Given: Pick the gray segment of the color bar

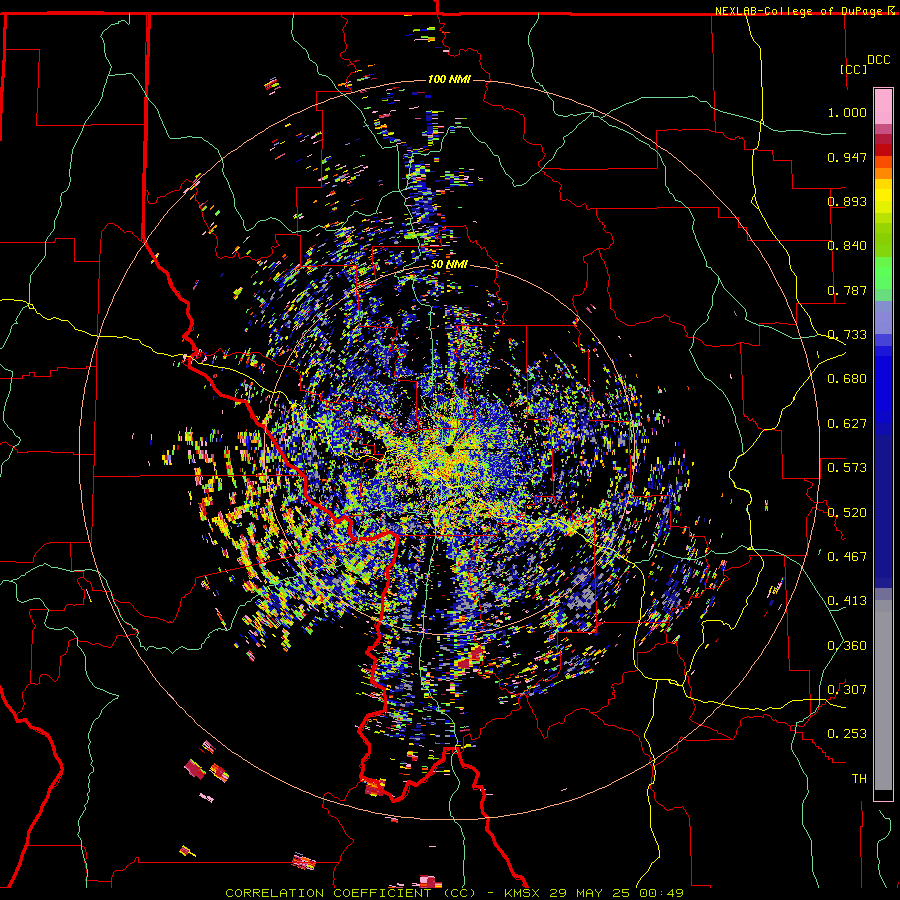Looking at the screenshot, I should [x=883, y=695].
